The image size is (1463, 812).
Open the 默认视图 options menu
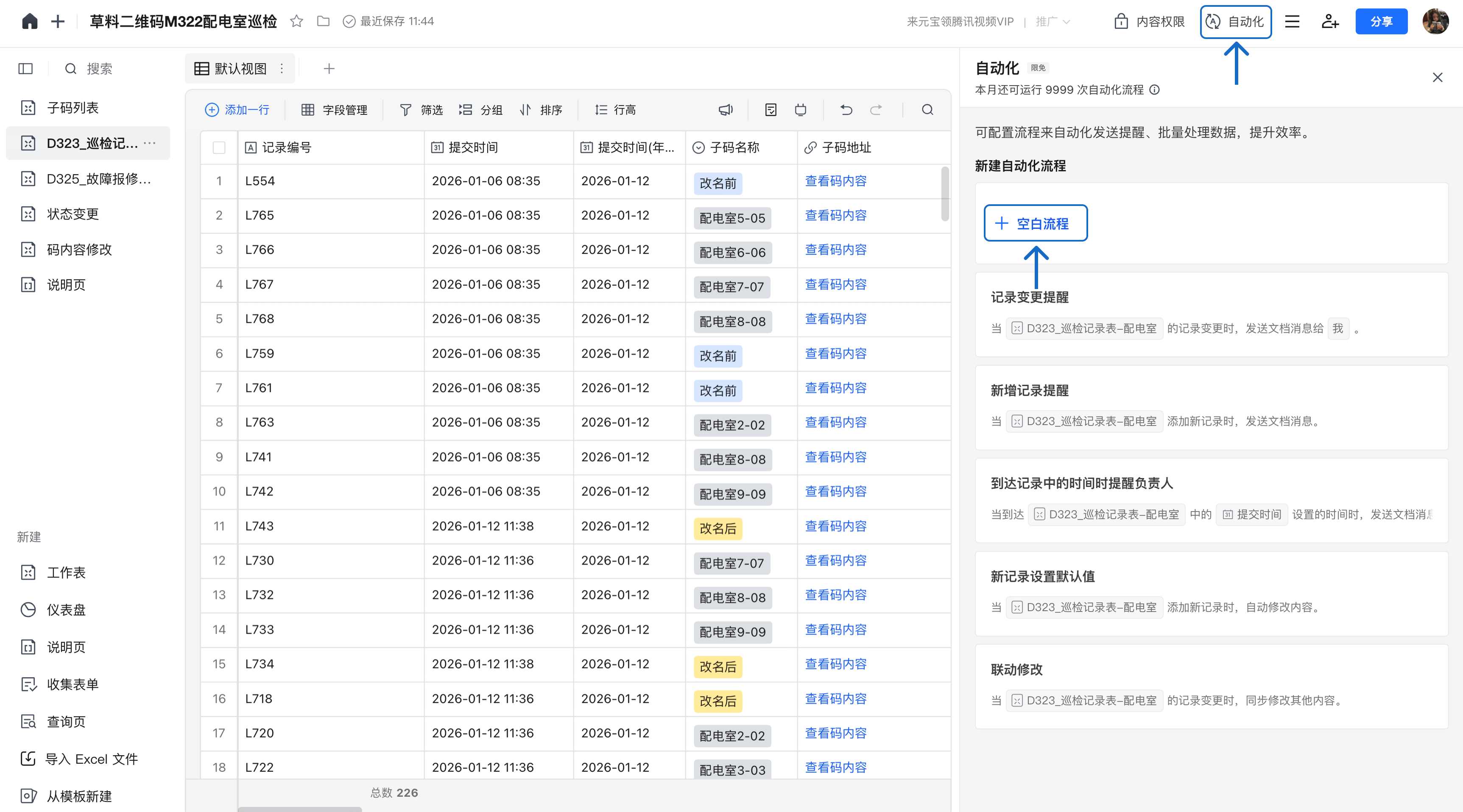282,69
